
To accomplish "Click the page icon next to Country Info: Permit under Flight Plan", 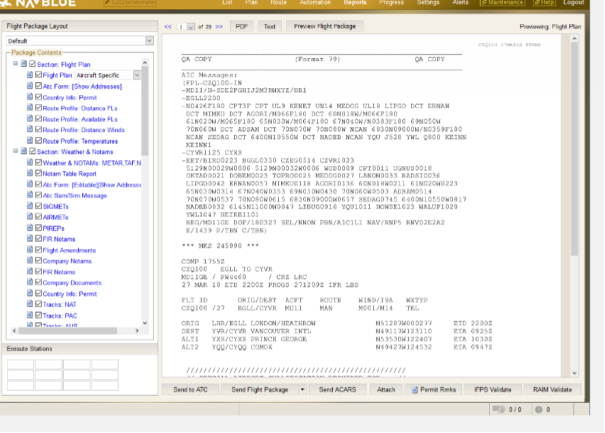I will (30, 97).
